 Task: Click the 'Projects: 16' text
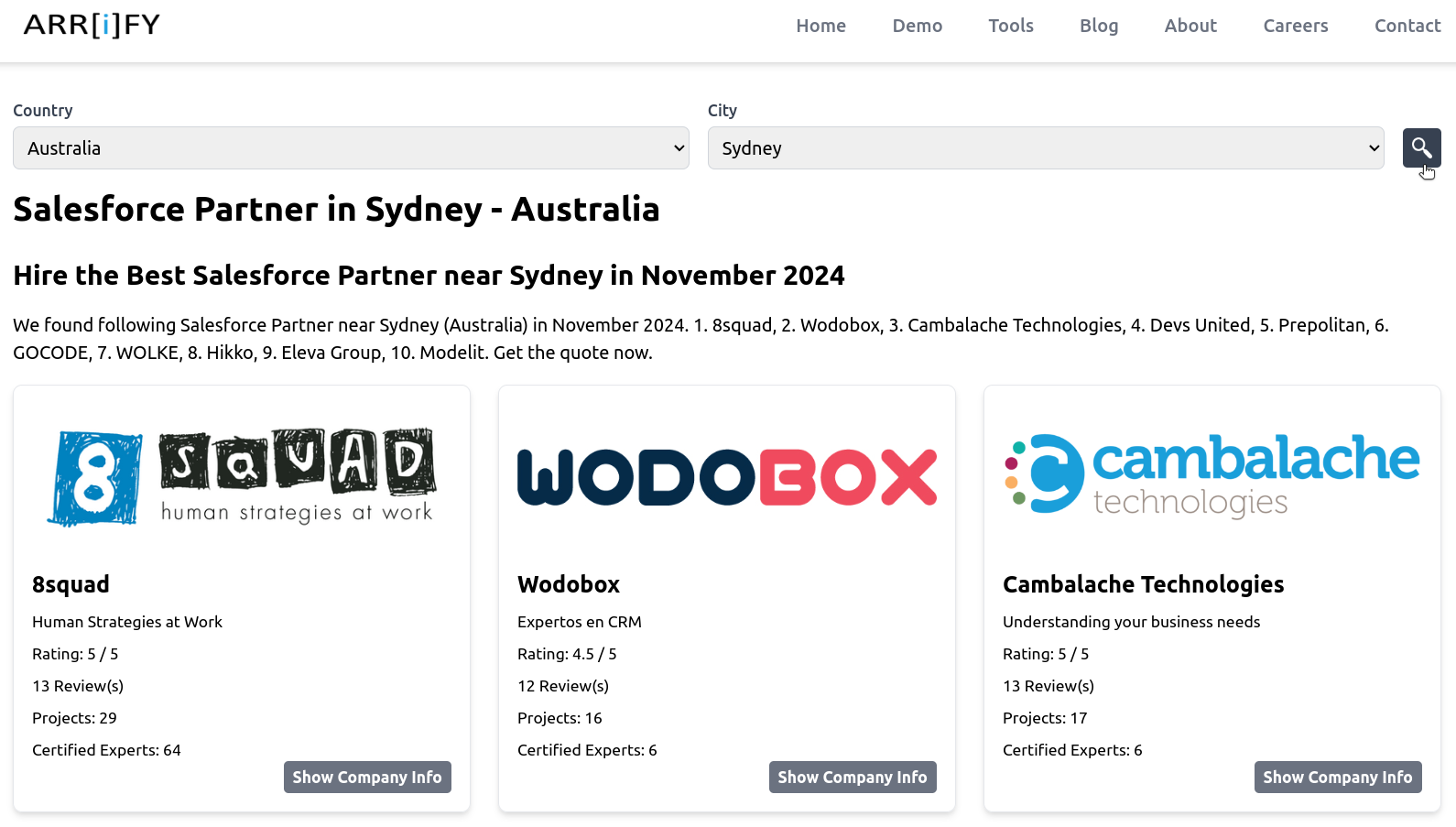(560, 718)
